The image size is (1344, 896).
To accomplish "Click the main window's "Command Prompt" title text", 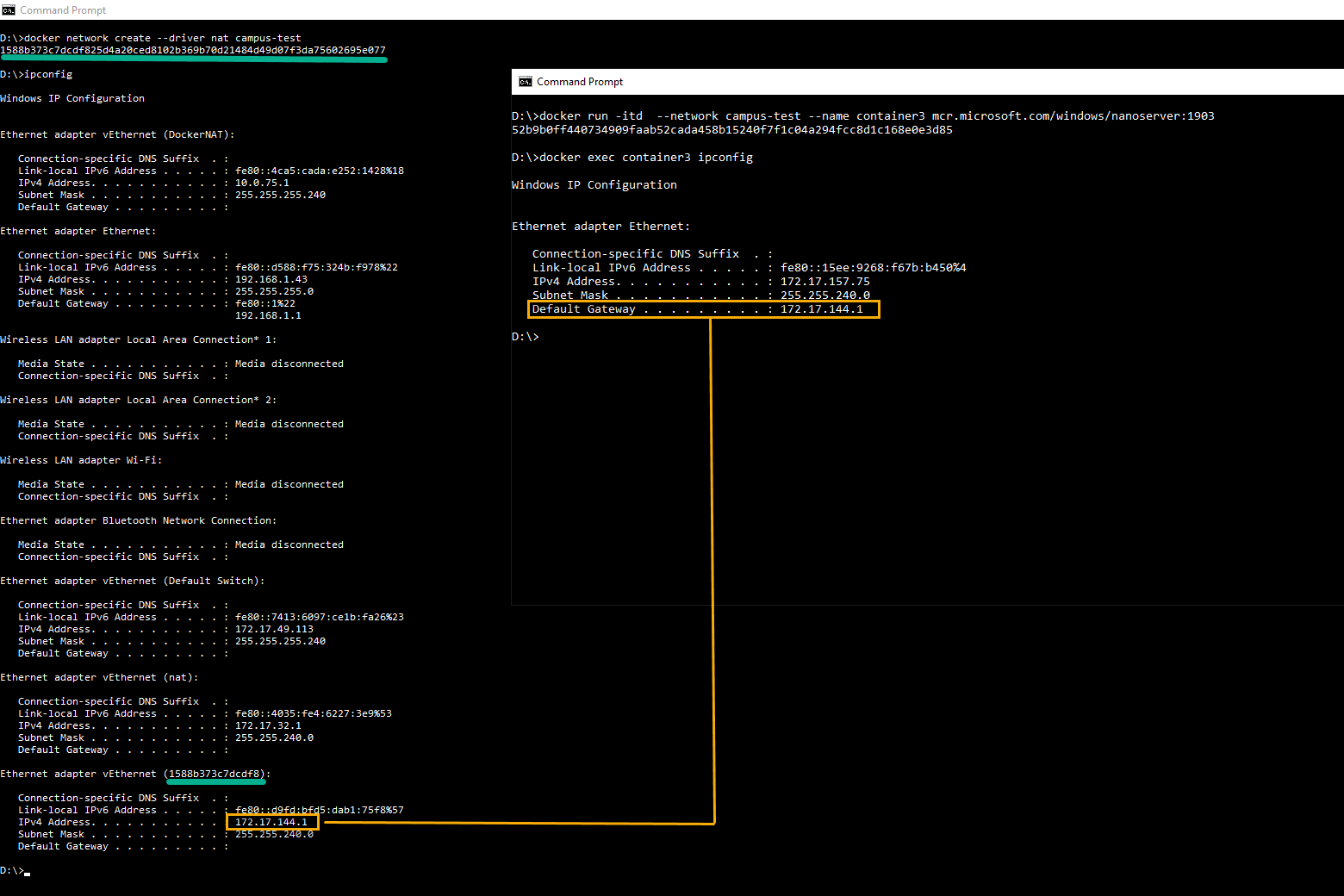I will [63, 10].
